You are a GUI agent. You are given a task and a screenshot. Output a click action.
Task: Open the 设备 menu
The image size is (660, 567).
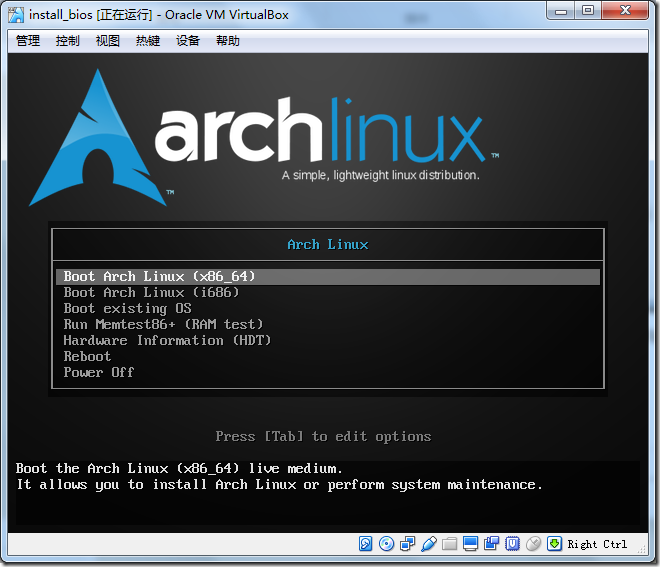click(188, 41)
